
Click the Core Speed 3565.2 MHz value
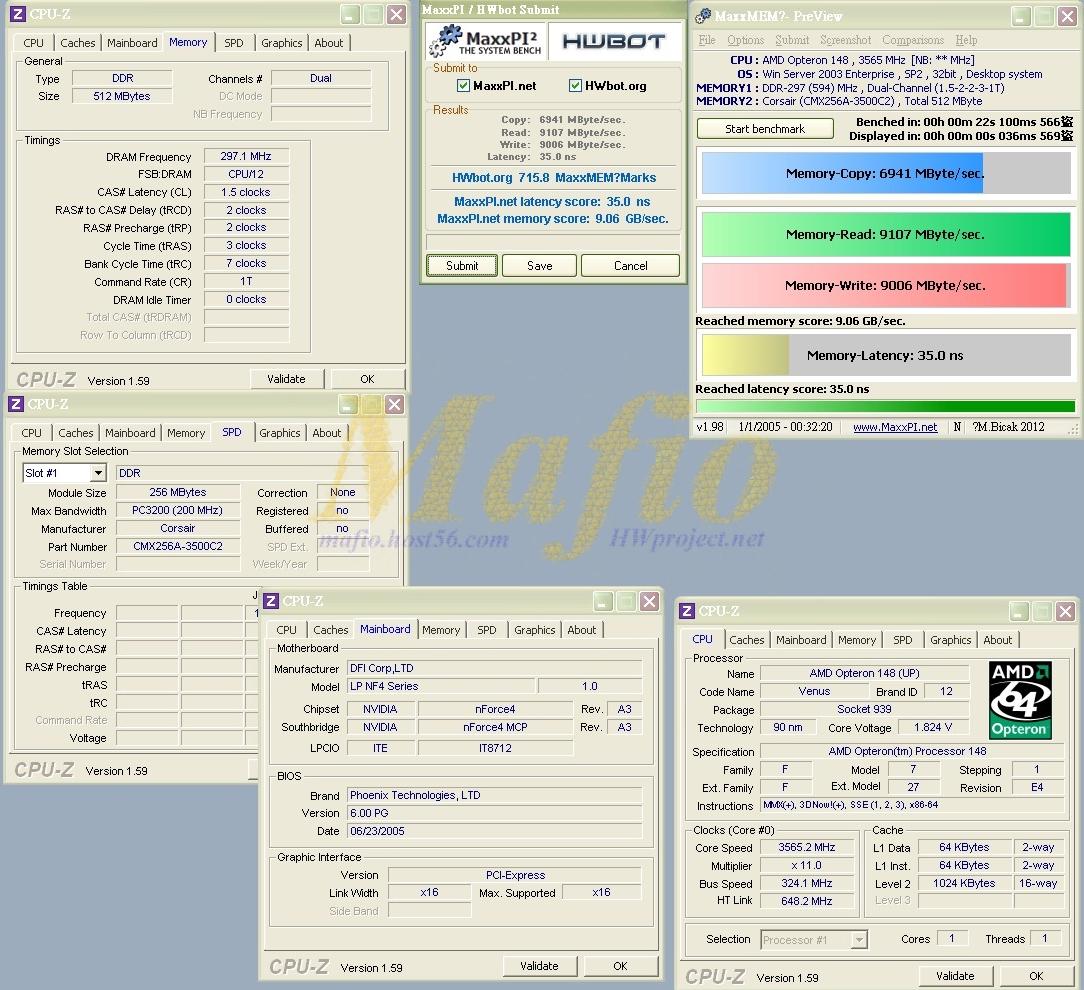[806, 848]
